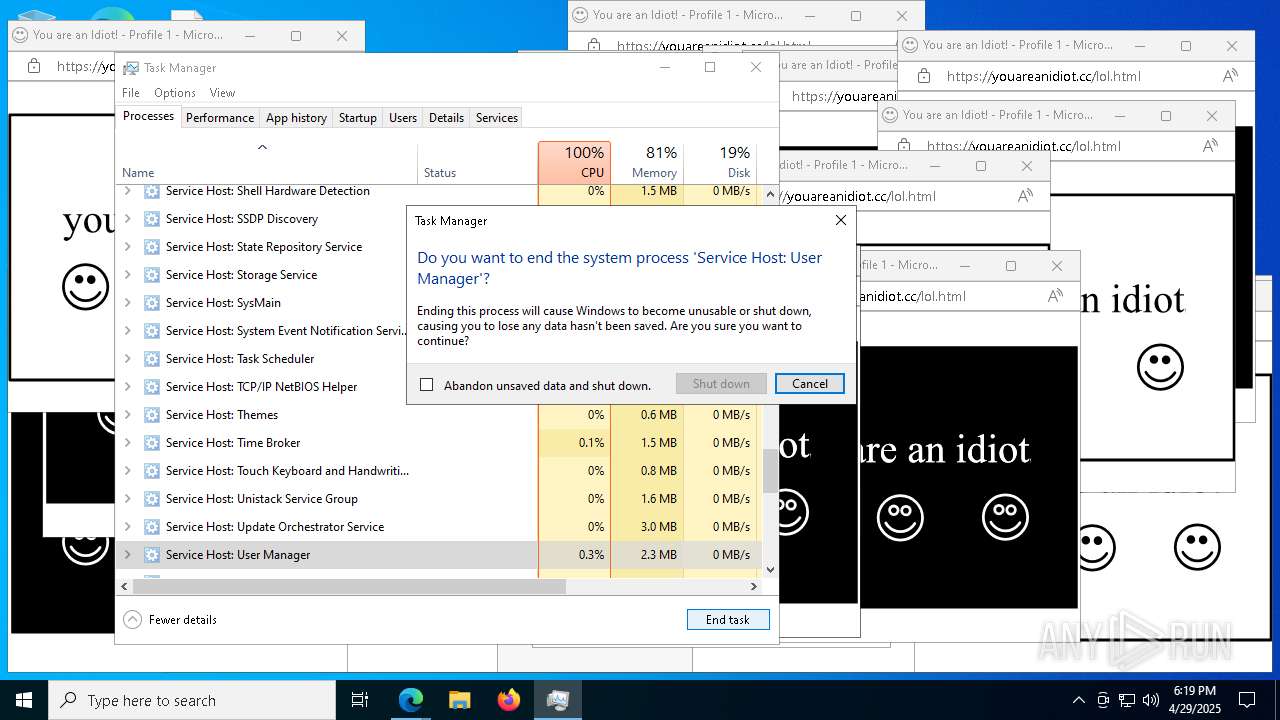
Task: Expand Service Host: Storage Service row
Action: (127, 275)
